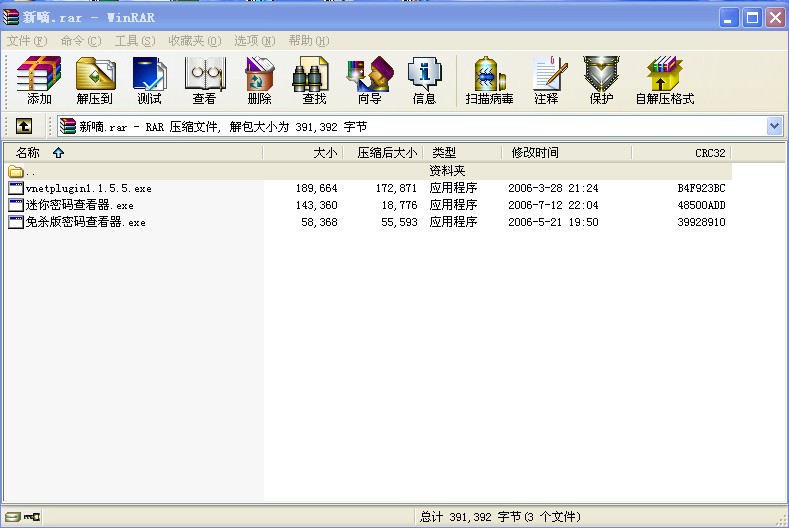Click the 迷你密码查看器.exe file icon
Viewport: 789px width, 528px height.
pos(16,205)
